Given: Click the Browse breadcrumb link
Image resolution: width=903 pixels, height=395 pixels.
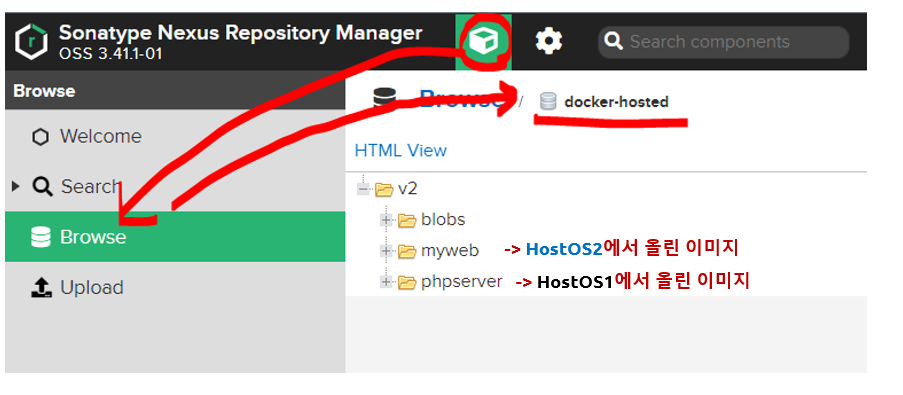Looking at the screenshot, I should pos(461,99).
